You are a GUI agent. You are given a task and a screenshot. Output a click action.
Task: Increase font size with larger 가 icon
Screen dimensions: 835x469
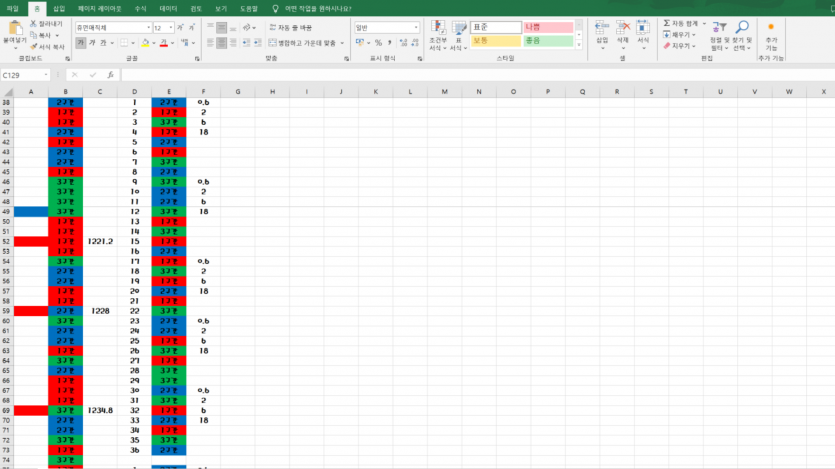pyautogui.click(x=181, y=28)
